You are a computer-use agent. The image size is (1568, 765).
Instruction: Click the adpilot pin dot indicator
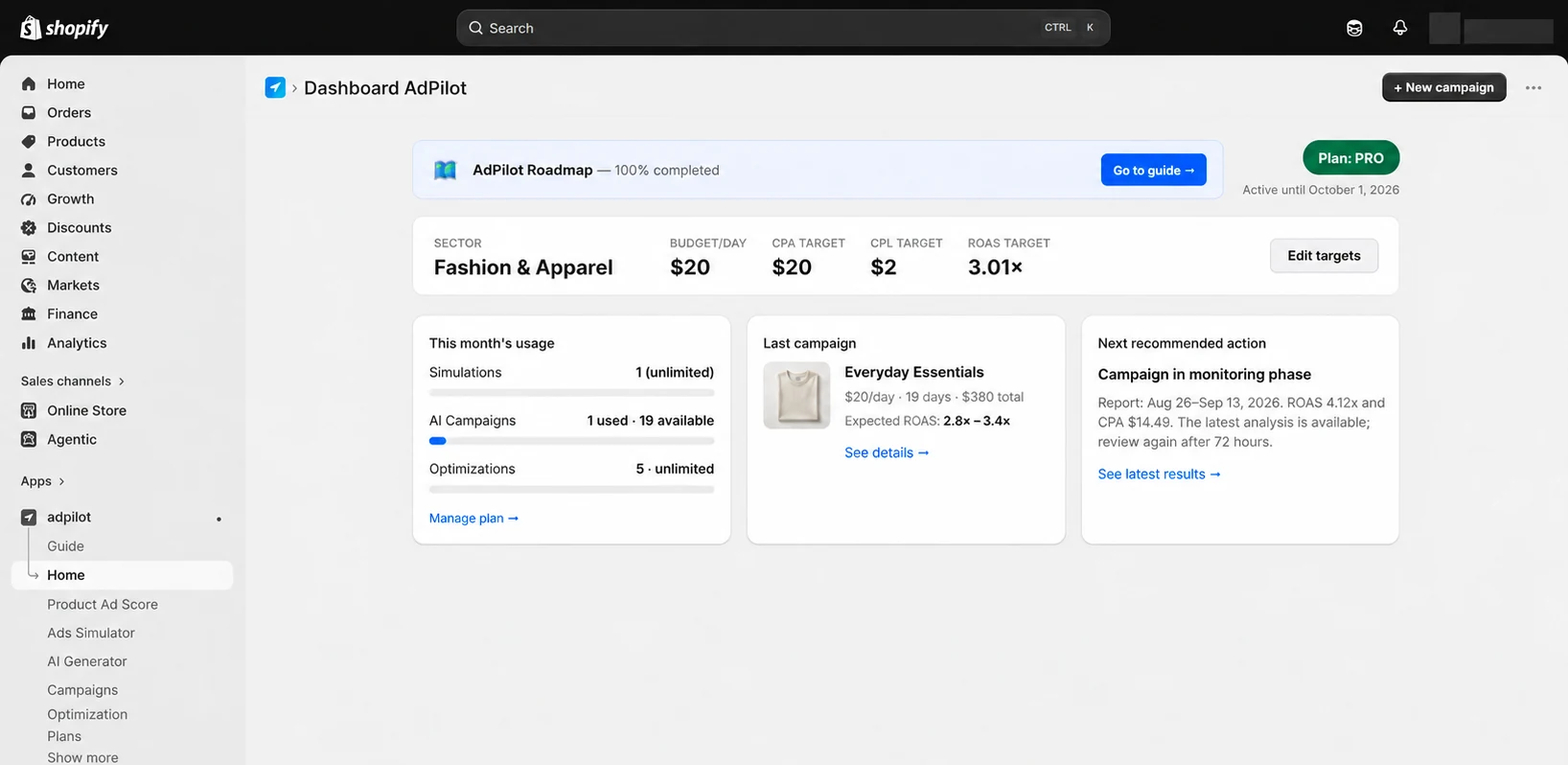coord(219,520)
